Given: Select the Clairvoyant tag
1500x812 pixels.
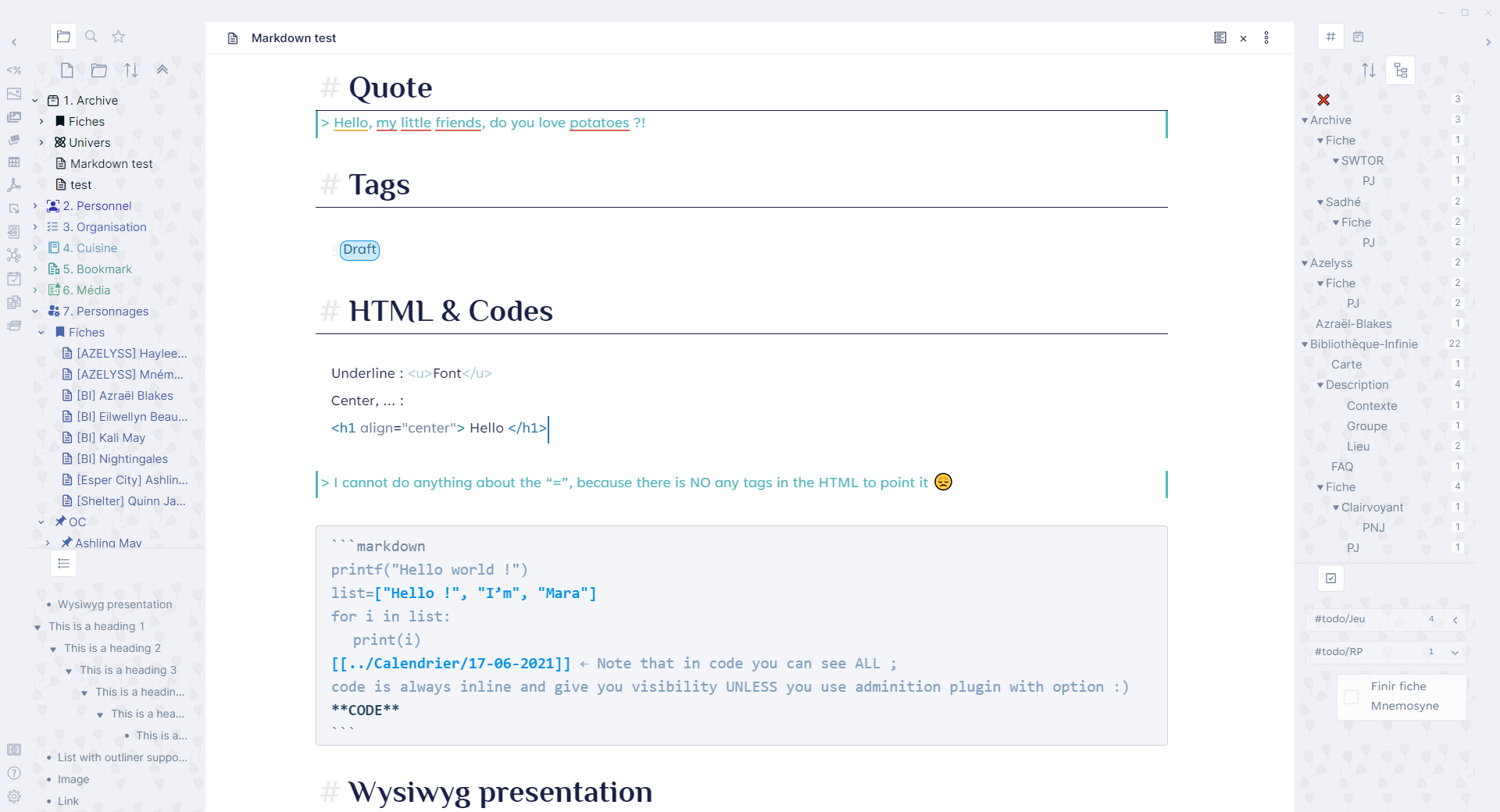Looking at the screenshot, I should (x=1373, y=507).
